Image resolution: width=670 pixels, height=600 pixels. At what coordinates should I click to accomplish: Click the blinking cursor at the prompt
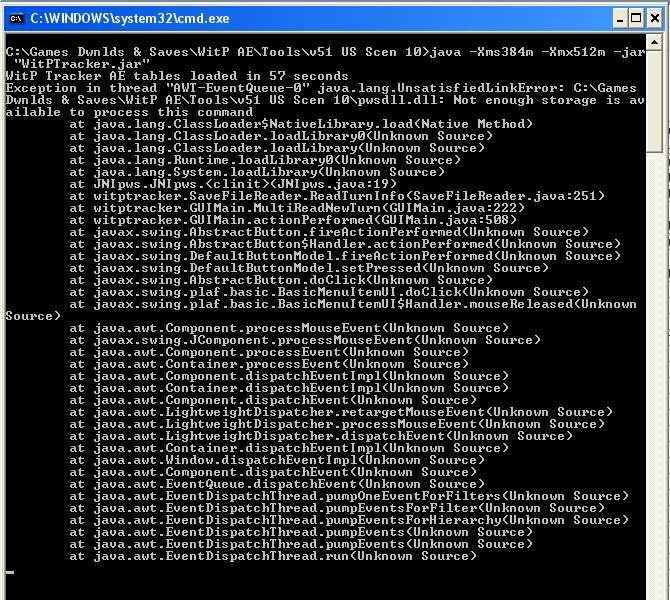[10, 572]
